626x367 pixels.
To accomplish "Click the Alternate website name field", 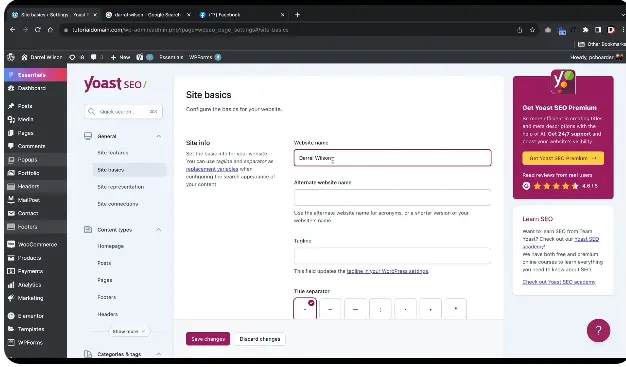I will tap(392, 197).
